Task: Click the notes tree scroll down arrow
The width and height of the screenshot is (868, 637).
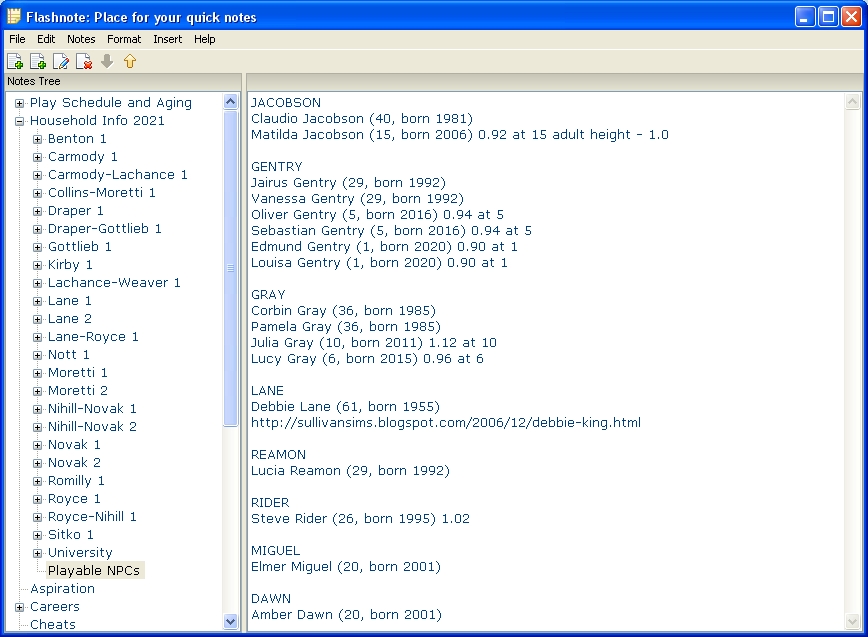Action: [231, 622]
